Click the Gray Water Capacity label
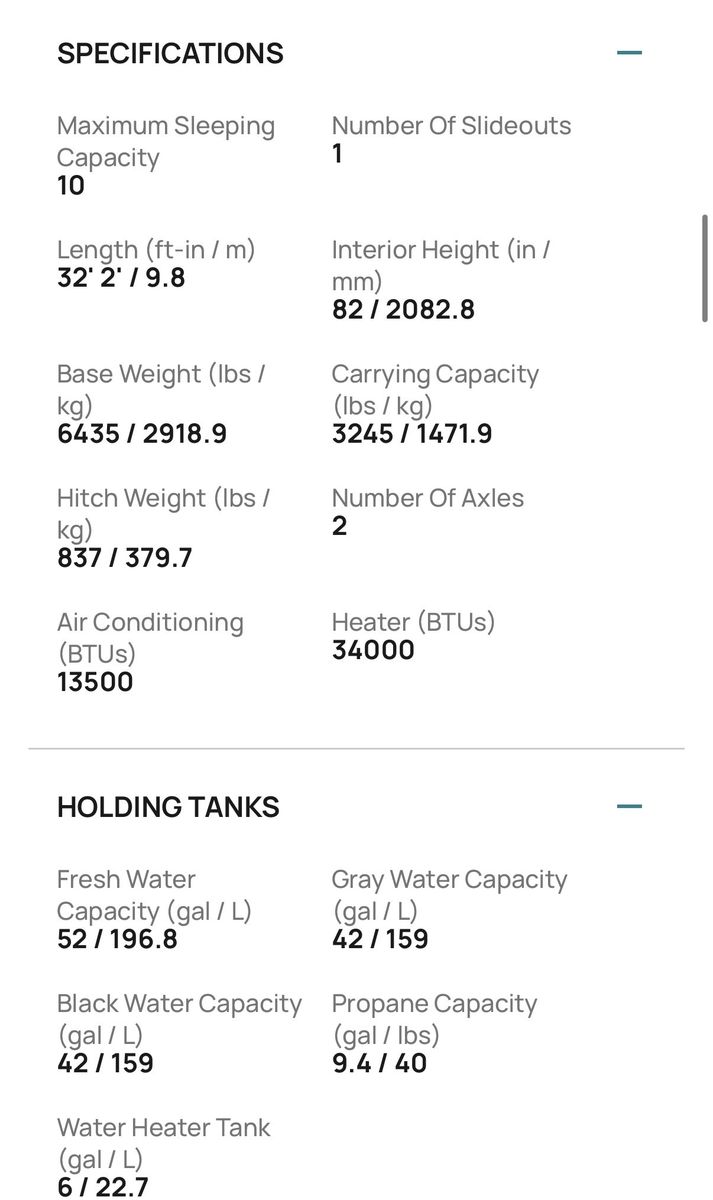Viewport: 713px width, 1200px height. pyautogui.click(x=449, y=896)
